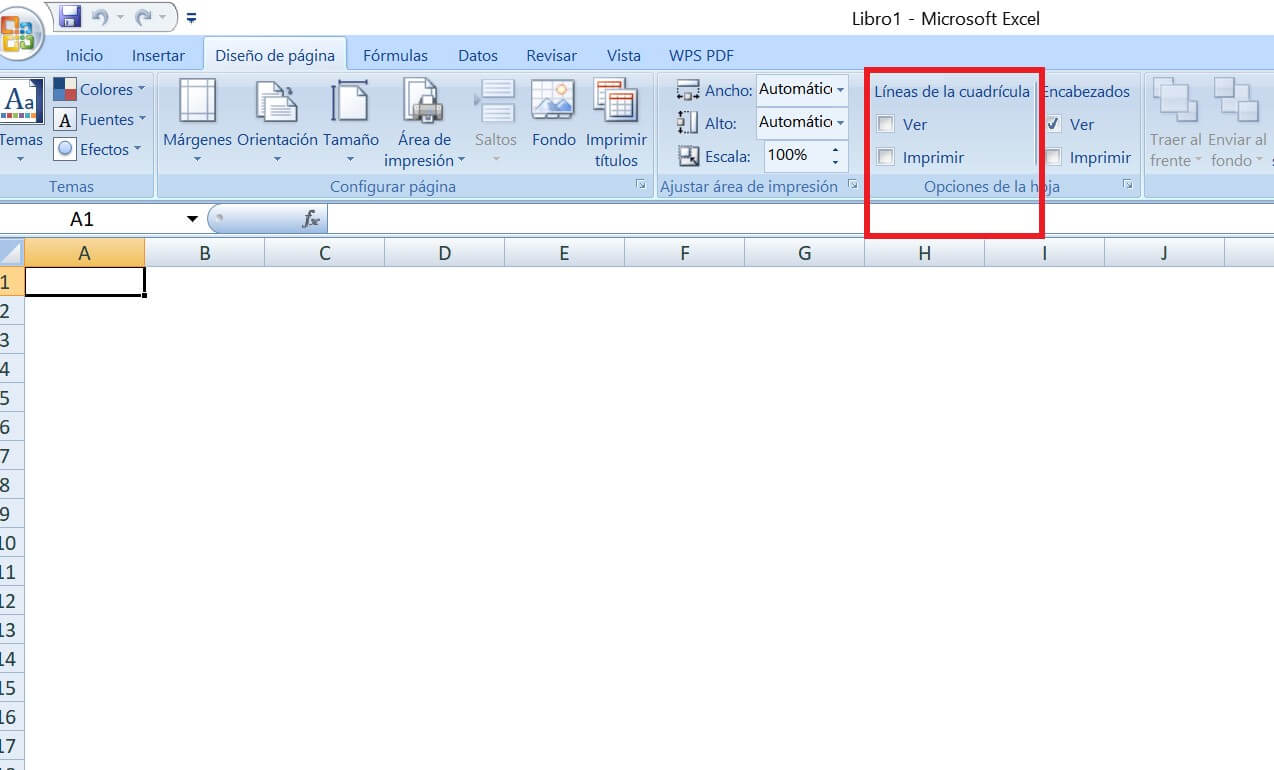The width and height of the screenshot is (1274, 770).
Task: Open the Tamaño paper size menu
Action: pyautogui.click(x=350, y=122)
